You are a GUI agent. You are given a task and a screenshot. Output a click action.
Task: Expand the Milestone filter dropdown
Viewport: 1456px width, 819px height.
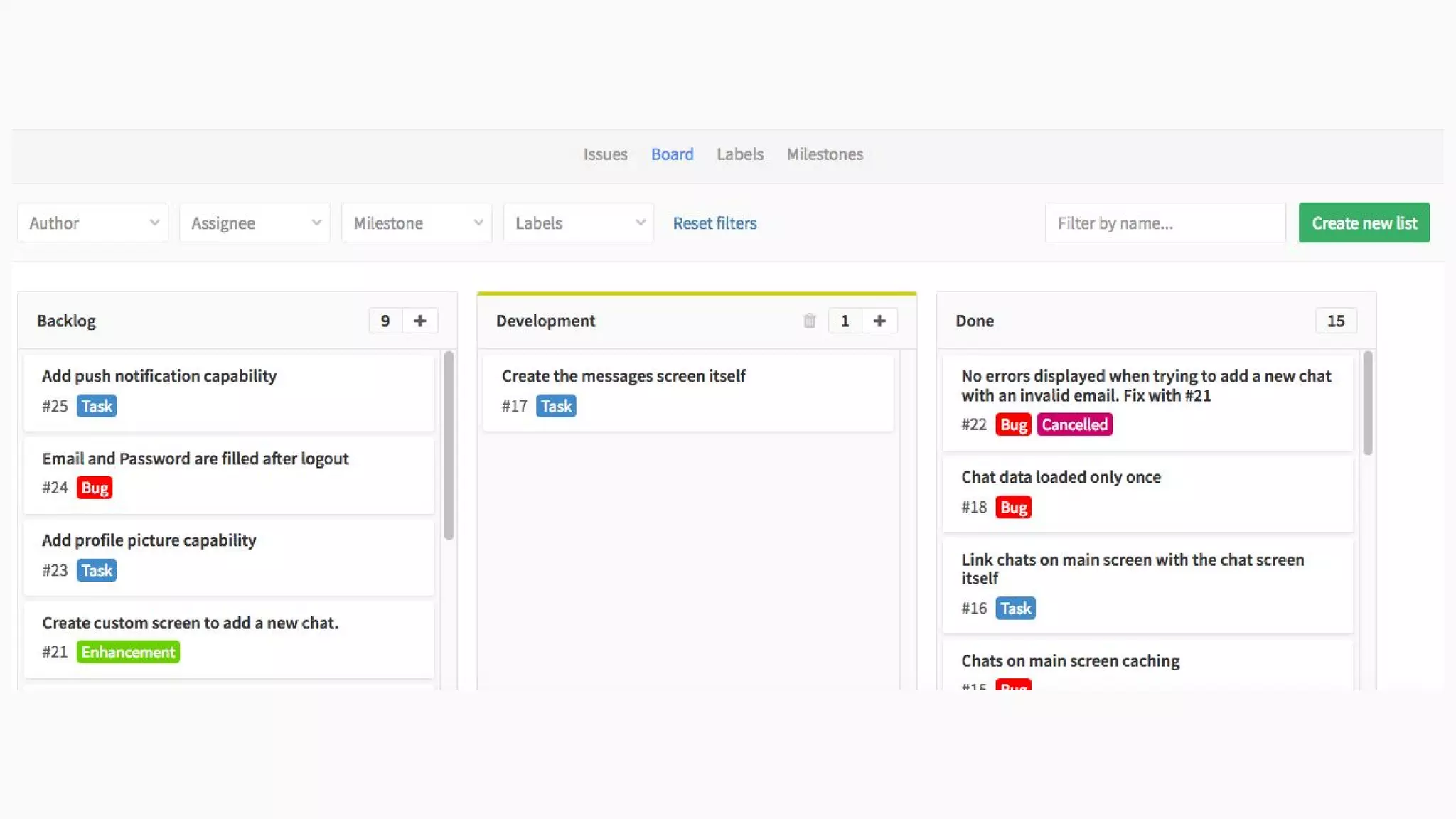click(417, 223)
